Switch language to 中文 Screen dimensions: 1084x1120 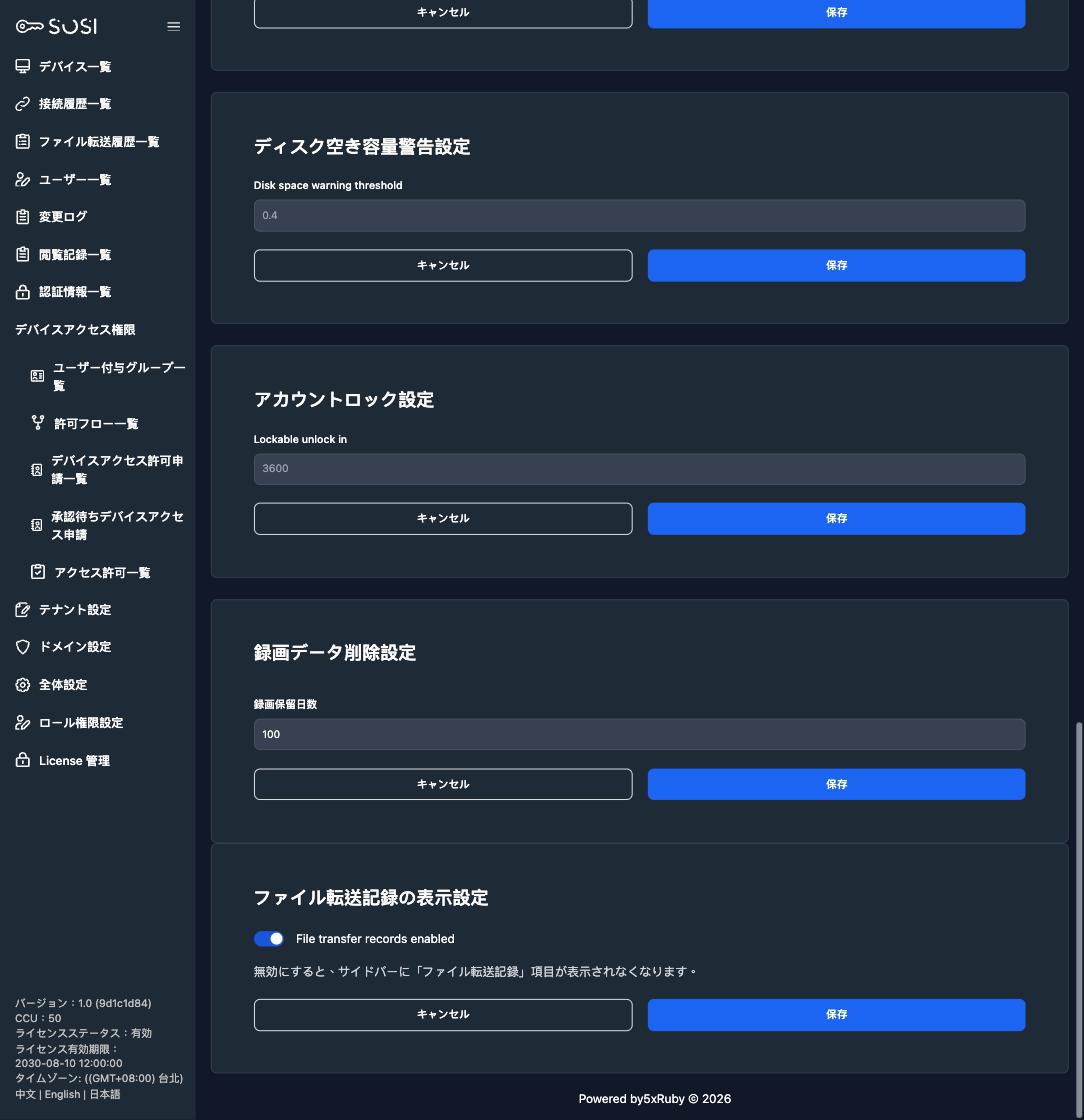(26, 1094)
